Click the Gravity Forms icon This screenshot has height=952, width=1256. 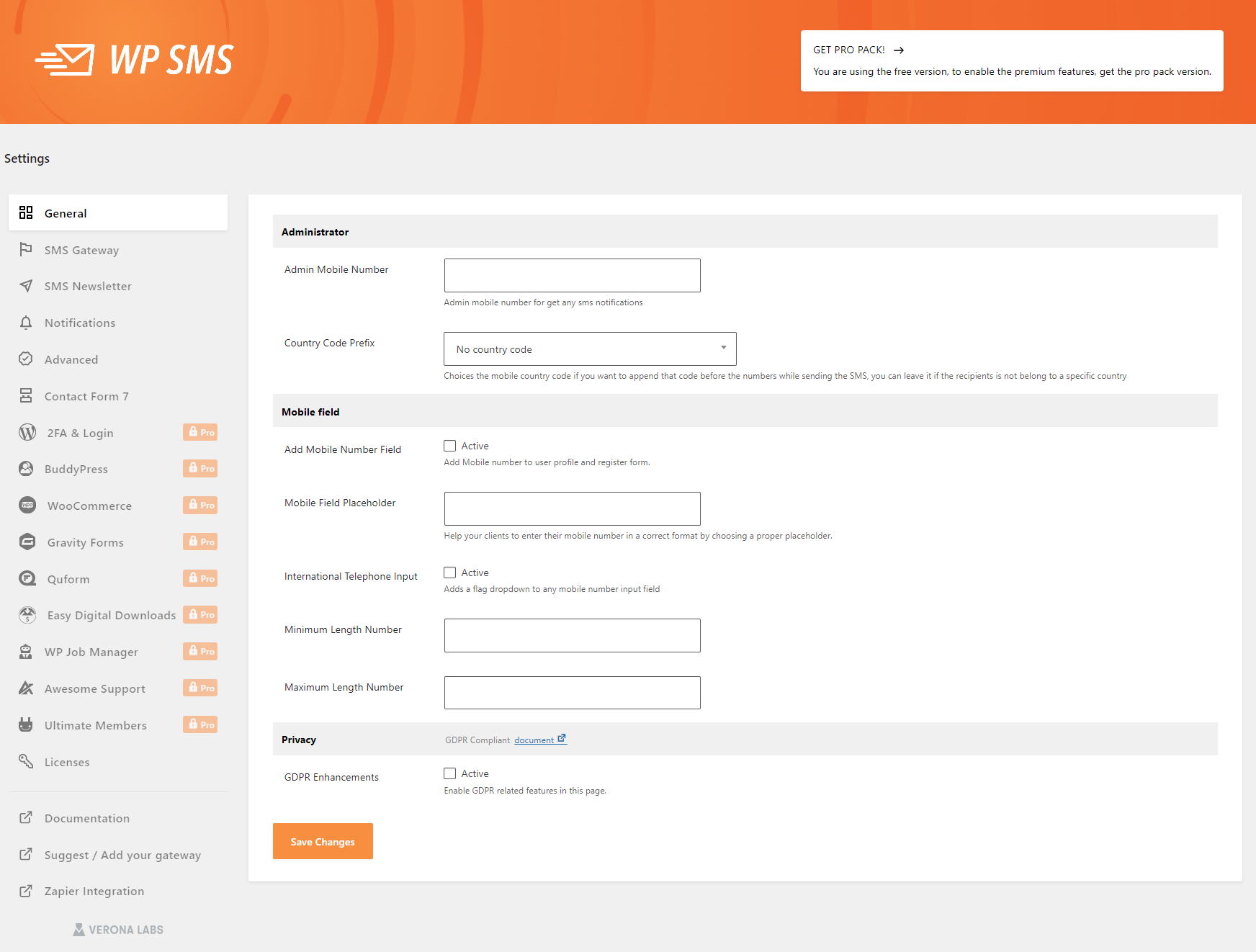(x=27, y=542)
